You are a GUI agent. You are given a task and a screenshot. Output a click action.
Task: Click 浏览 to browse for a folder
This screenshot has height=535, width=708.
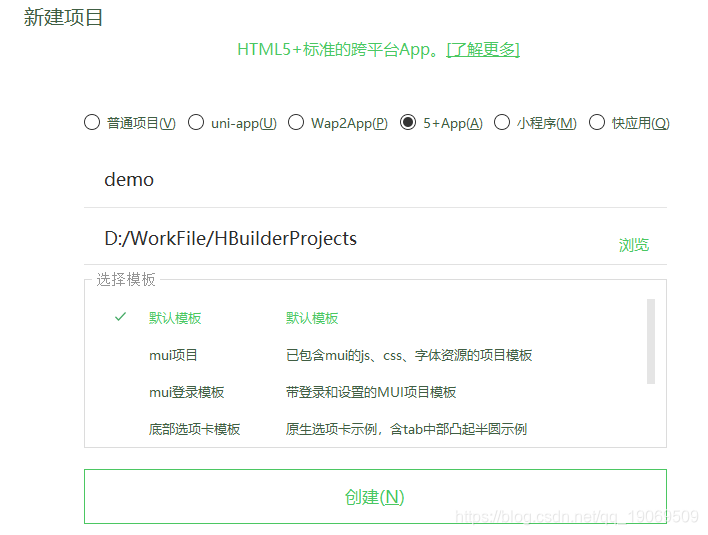pos(633,245)
